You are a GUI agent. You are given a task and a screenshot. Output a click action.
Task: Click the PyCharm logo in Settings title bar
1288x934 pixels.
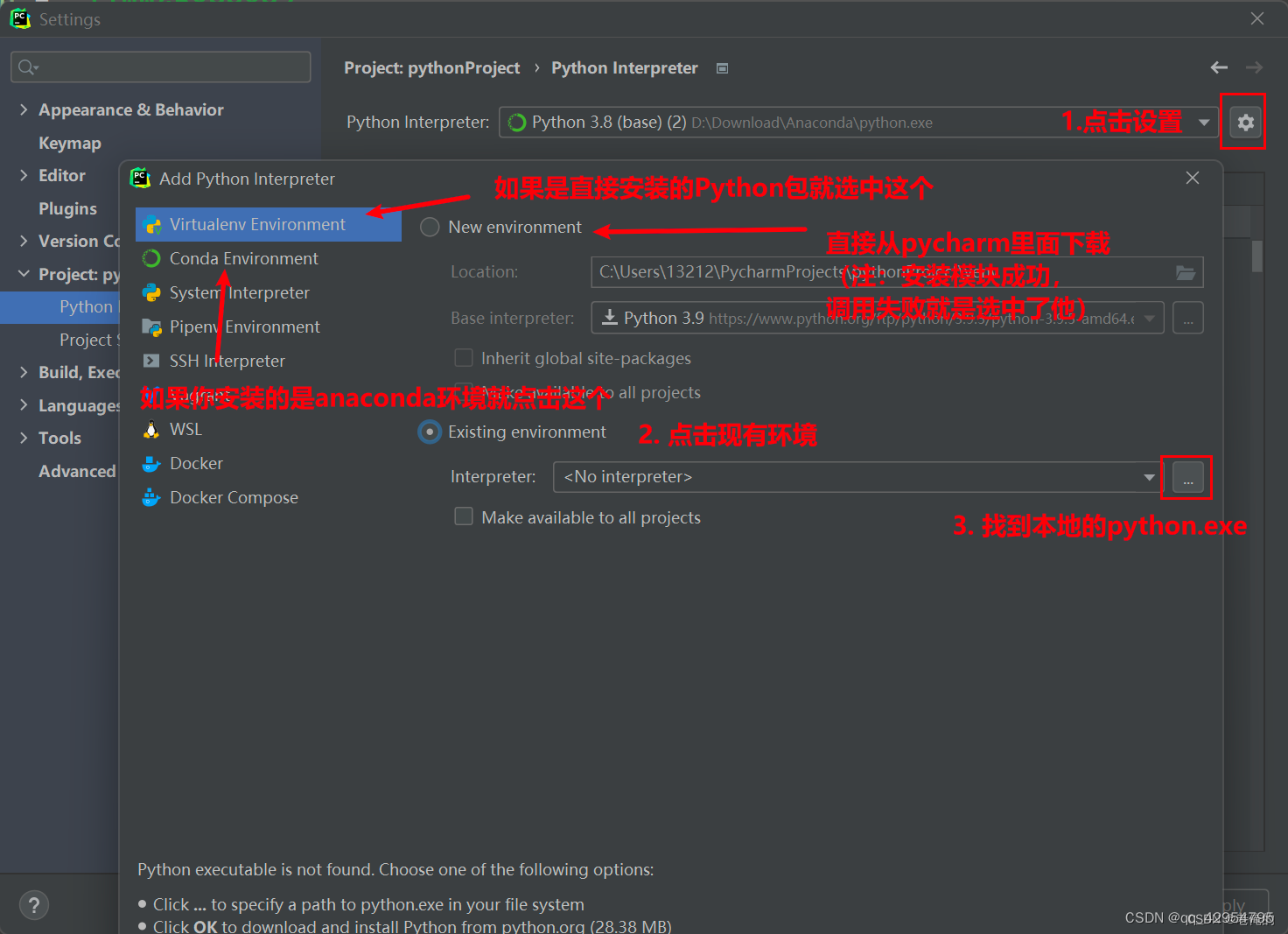20,18
